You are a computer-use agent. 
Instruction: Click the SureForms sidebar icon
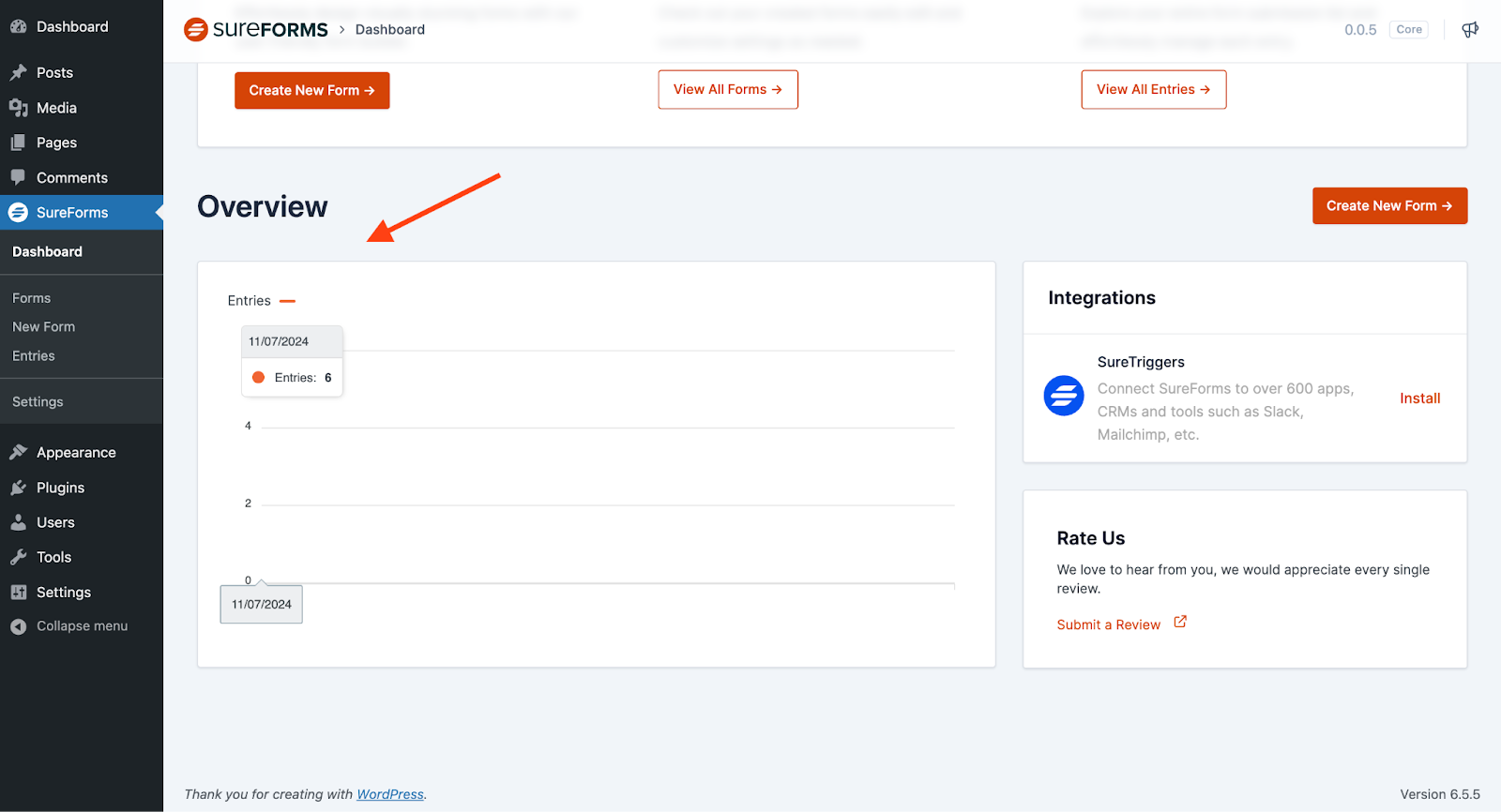click(x=18, y=213)
